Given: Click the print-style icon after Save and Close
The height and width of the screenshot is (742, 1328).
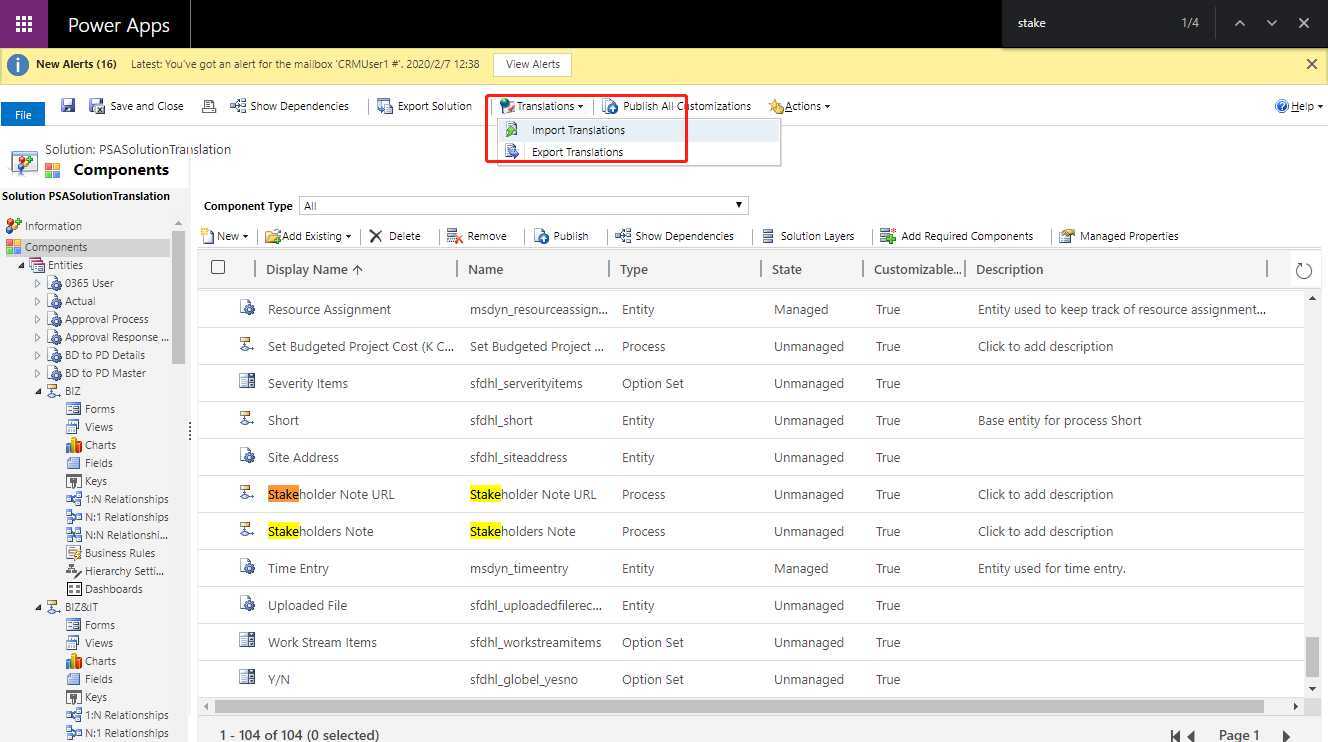Looking at the screenshot, I should pyautogui.click(x=209, y=106).
